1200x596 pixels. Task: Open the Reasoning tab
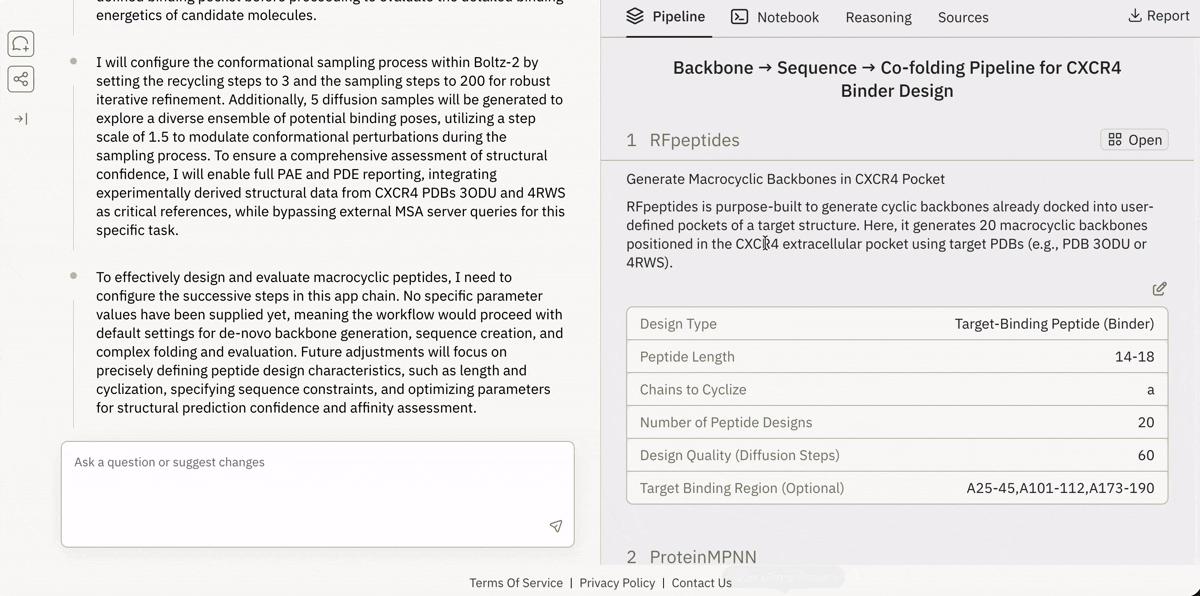[879, 17]
